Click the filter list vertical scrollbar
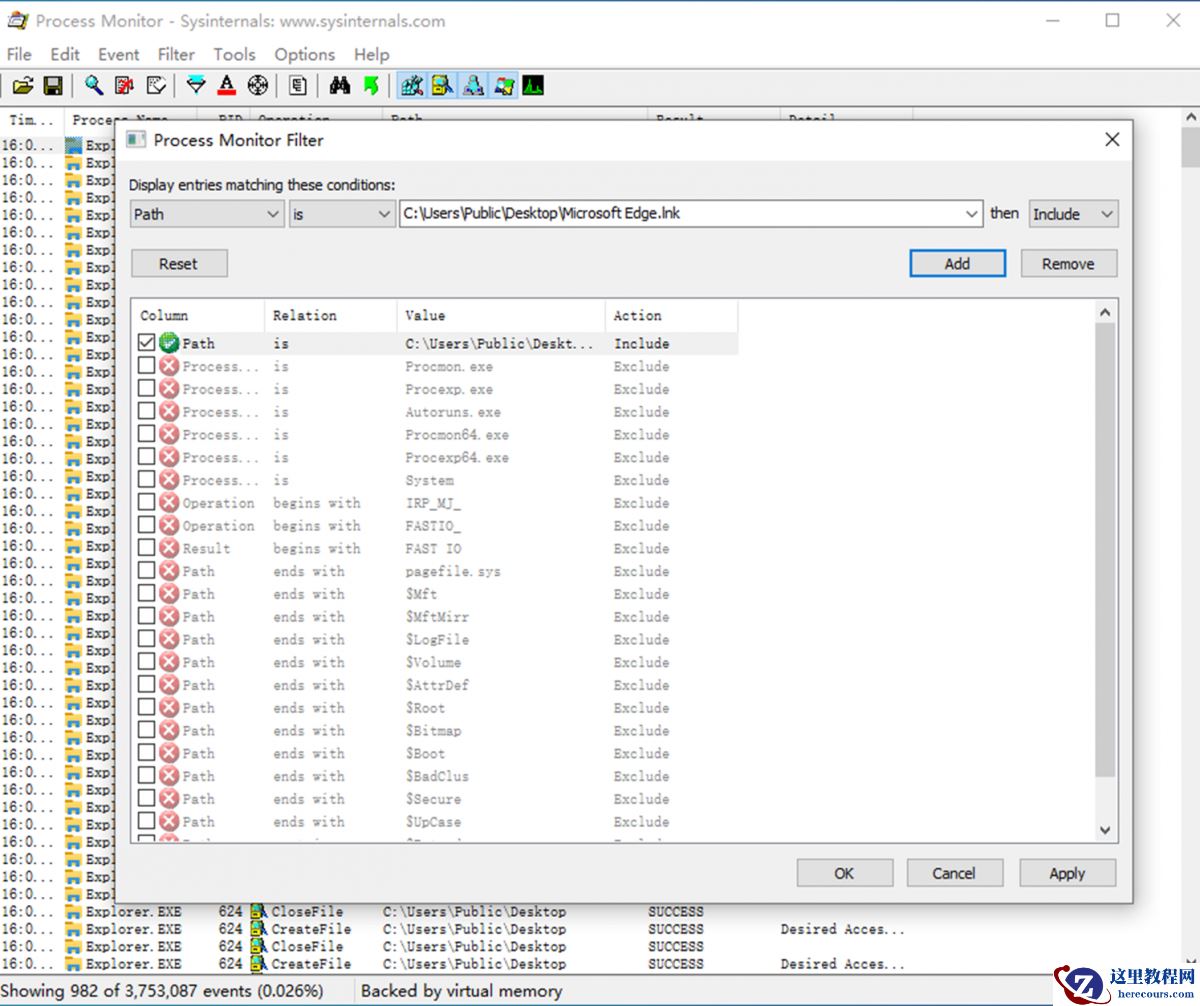This screenshot has width=1200, height=1006. coord(1105,550)
